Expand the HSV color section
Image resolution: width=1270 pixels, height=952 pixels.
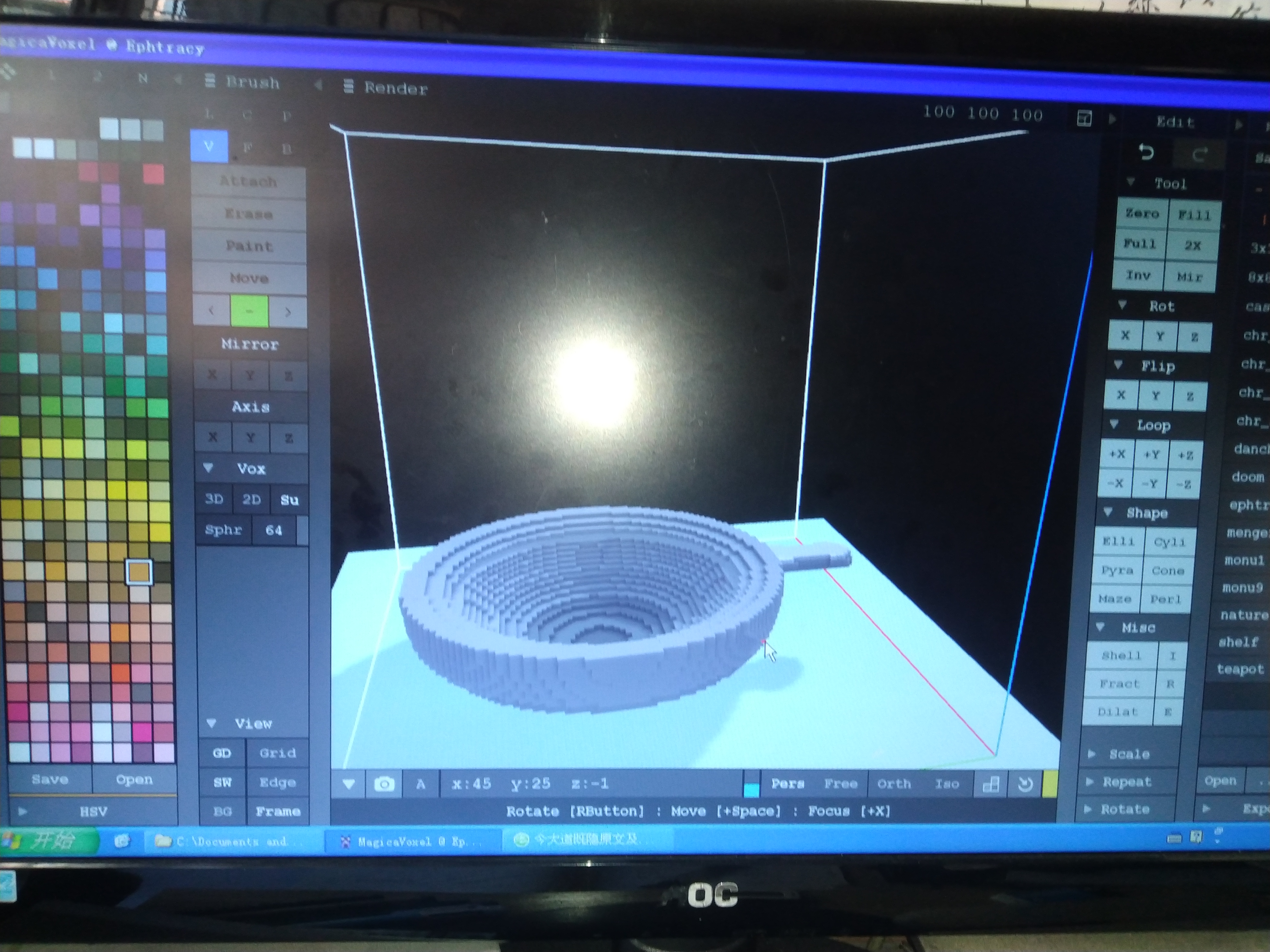(23, 811)
